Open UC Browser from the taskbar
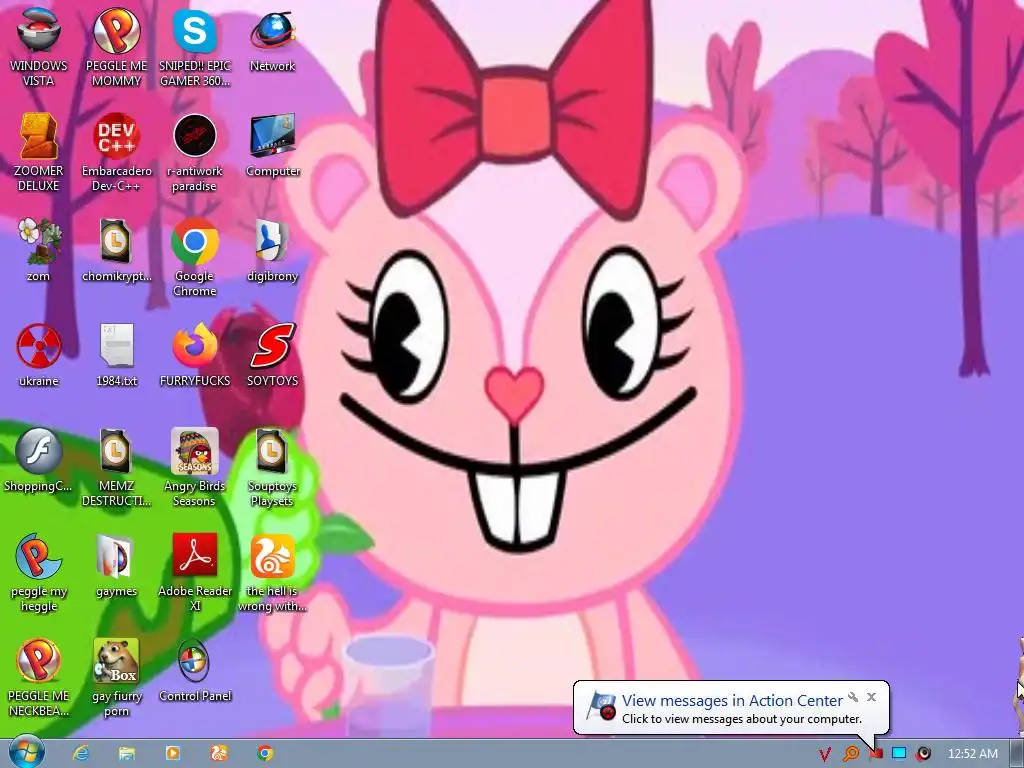This screenshot has width=1024, height=768. [219, 753]
